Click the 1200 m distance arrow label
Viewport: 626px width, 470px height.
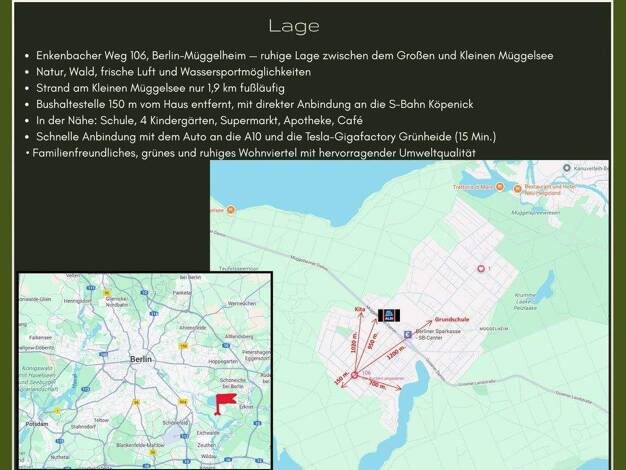tap(396, 353)
